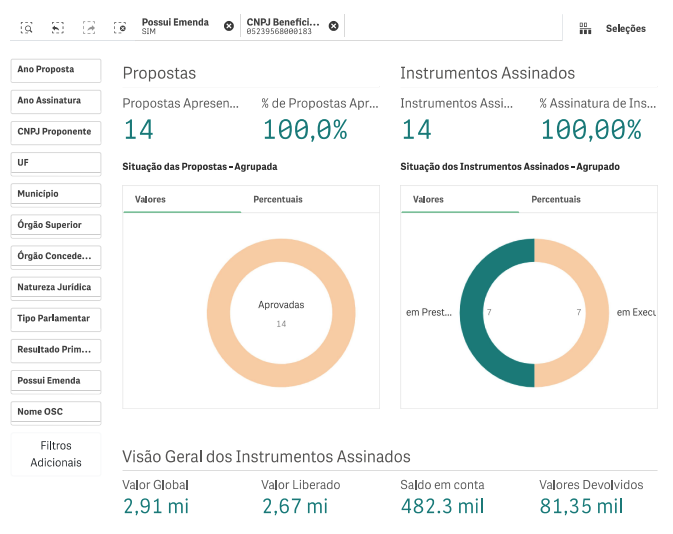Image resolution: width=673 pixels, height=534 pixels.
Task: Expand the Ano Proposta filter
Action: pyautogui.click(x=56, y=70)
